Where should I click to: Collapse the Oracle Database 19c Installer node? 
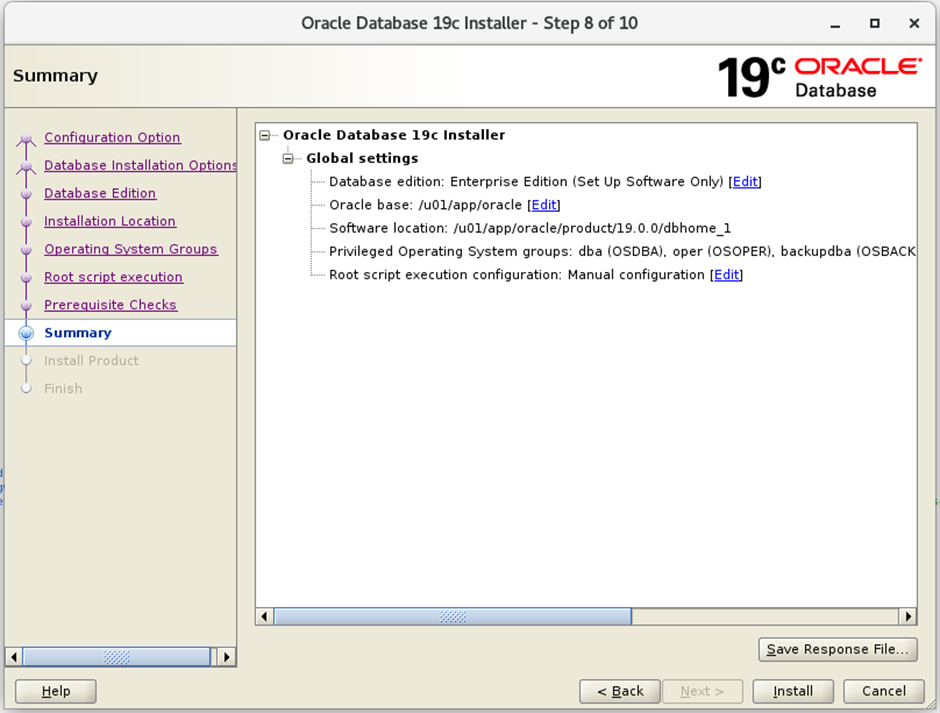click(265, 136)
